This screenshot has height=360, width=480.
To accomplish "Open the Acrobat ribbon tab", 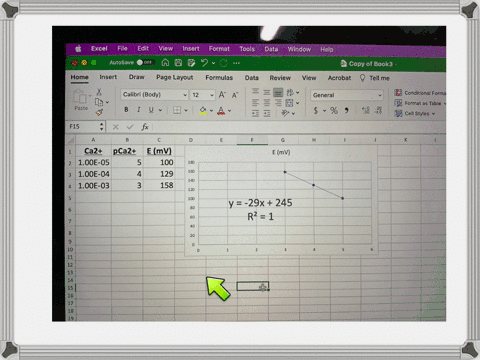I will [x=339, y=78].
